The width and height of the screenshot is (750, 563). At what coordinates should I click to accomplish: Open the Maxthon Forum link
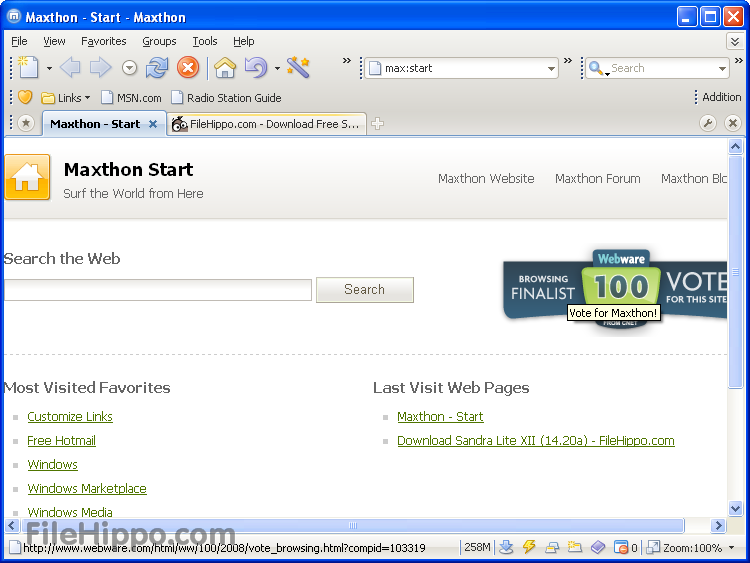click(x=597, y=179)
